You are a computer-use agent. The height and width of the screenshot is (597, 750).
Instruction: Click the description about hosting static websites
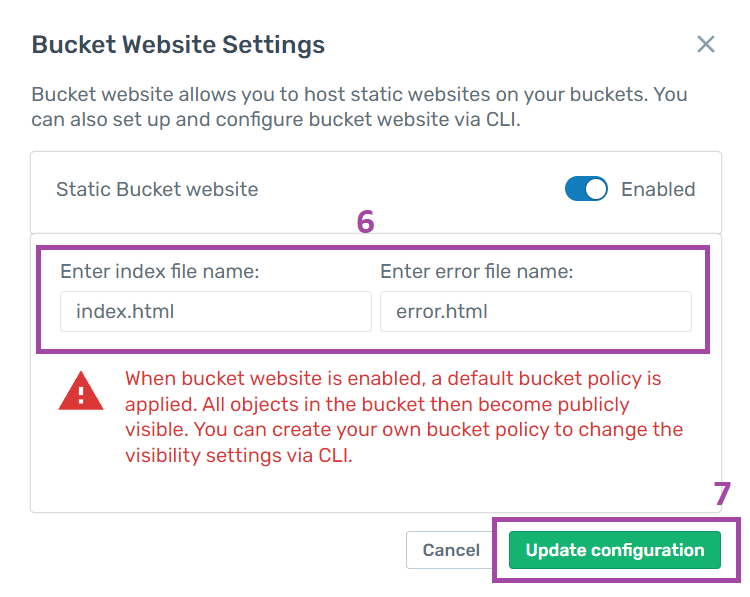(359, 107)
